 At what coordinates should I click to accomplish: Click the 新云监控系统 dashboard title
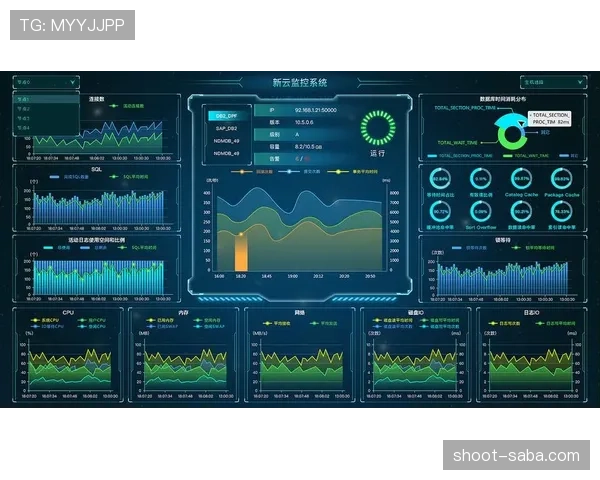pos(300,82)
